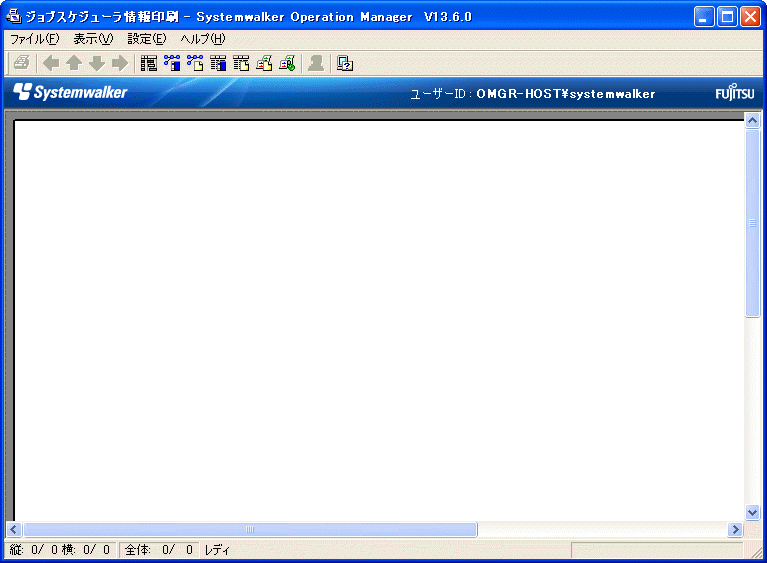Click the computer help question mark icon
Screen dimensions: 767x563
click(x=345, y=63)
